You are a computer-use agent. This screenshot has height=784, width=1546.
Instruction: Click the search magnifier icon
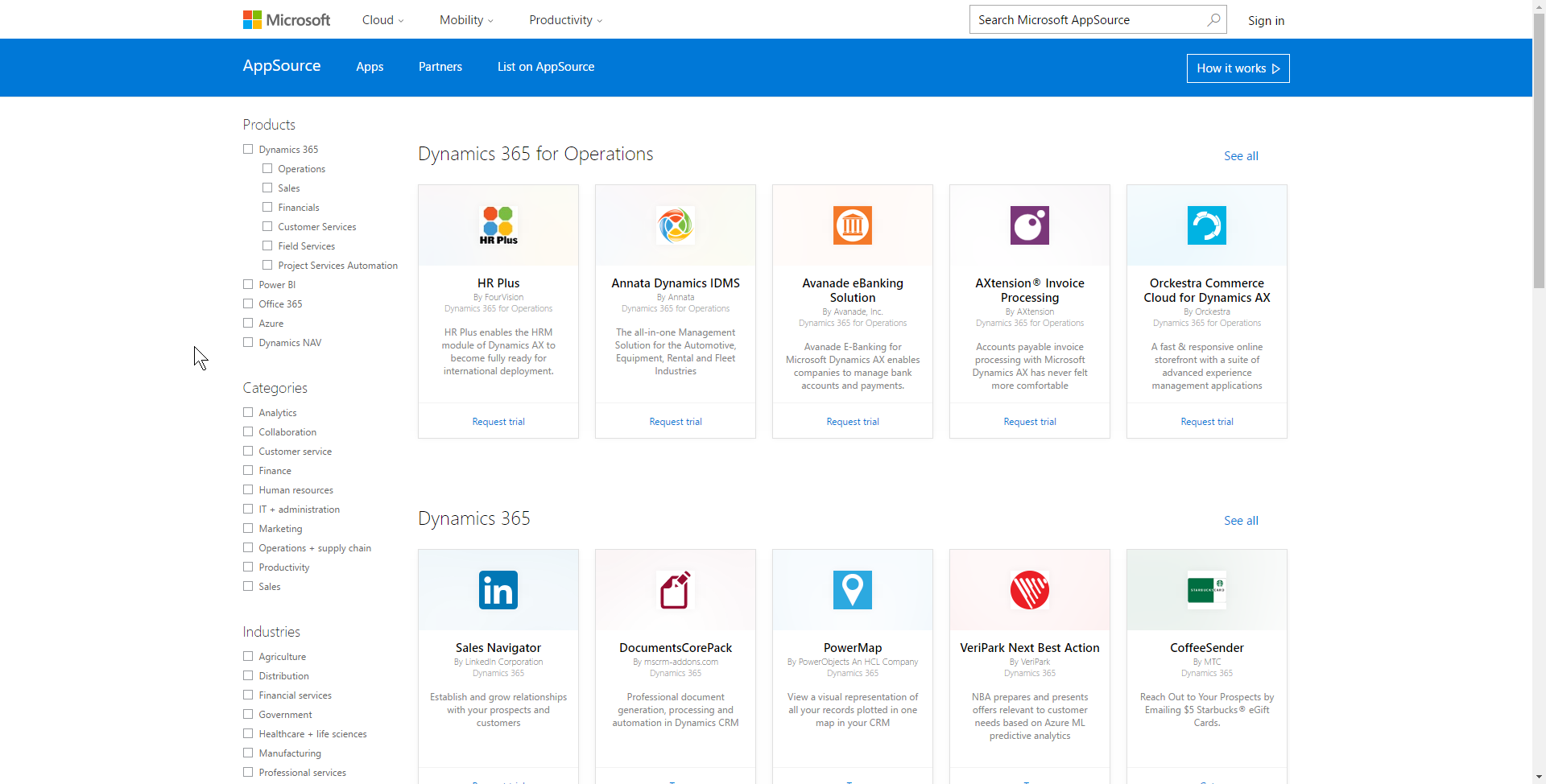[1213, 20]
